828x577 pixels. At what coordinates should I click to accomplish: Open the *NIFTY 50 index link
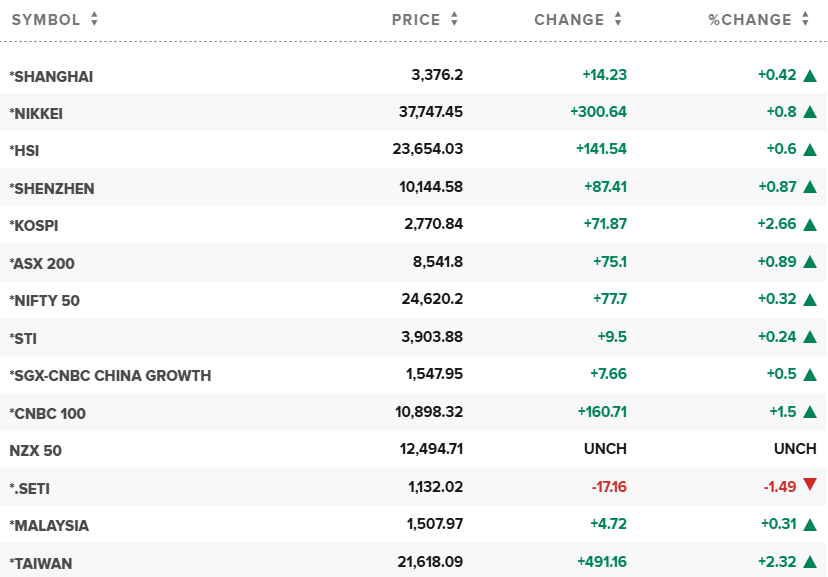[44, 300]
